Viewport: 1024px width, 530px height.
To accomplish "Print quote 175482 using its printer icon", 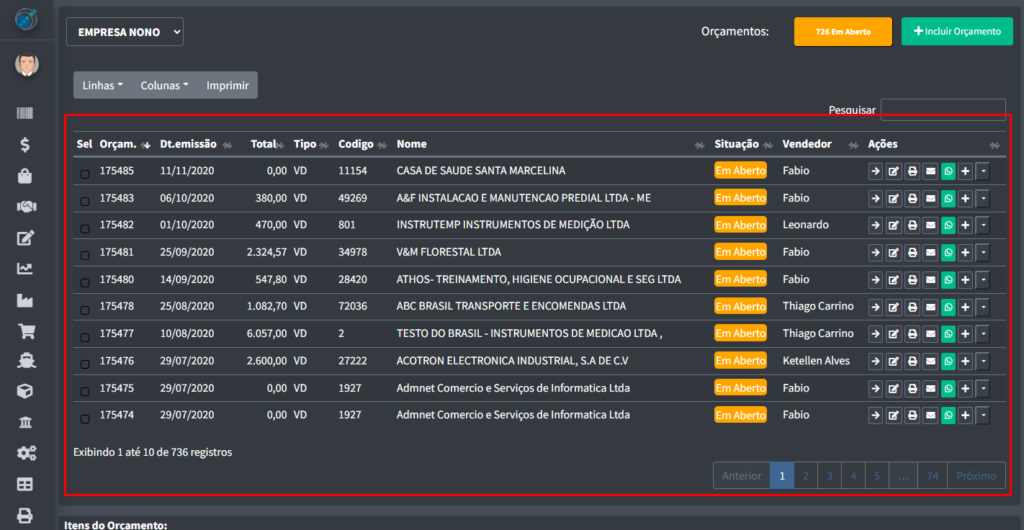I will pos(912,225).
